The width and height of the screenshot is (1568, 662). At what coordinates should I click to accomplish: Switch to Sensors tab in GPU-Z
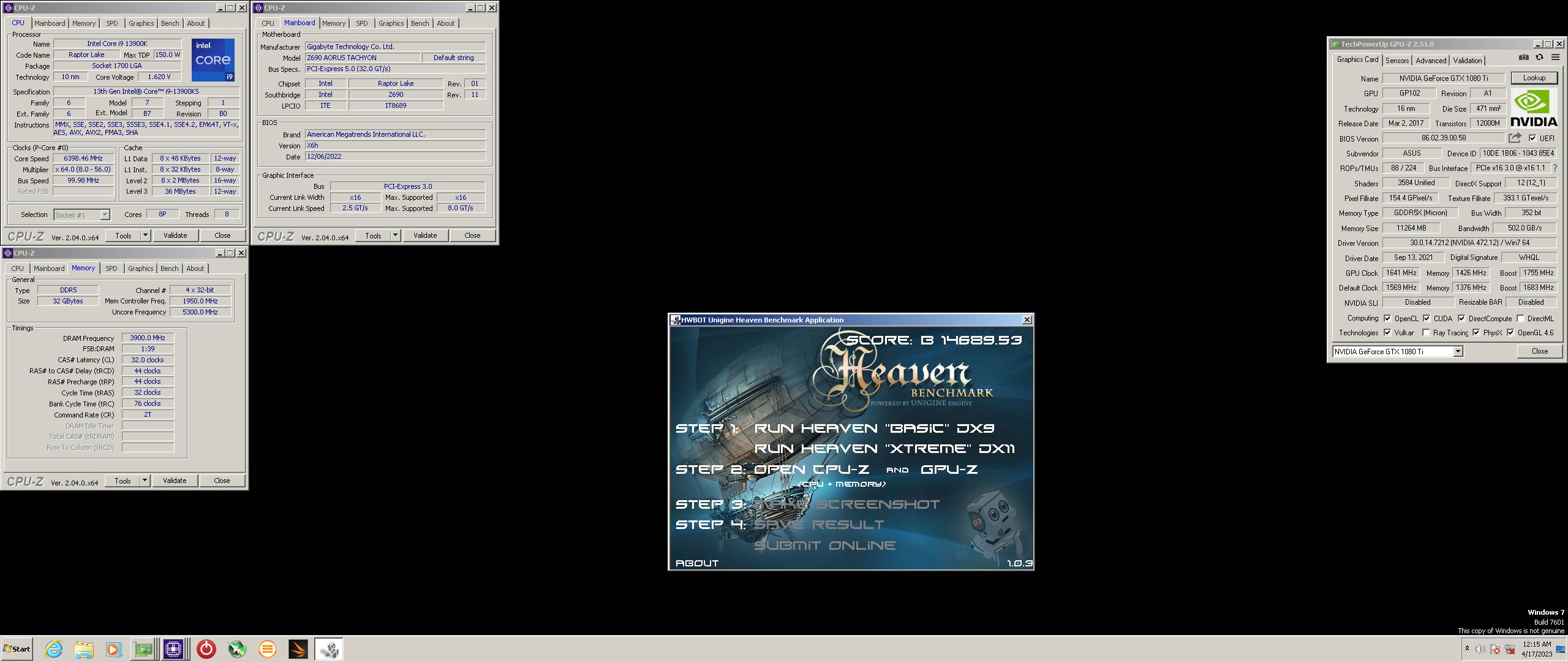point(1397,60)
